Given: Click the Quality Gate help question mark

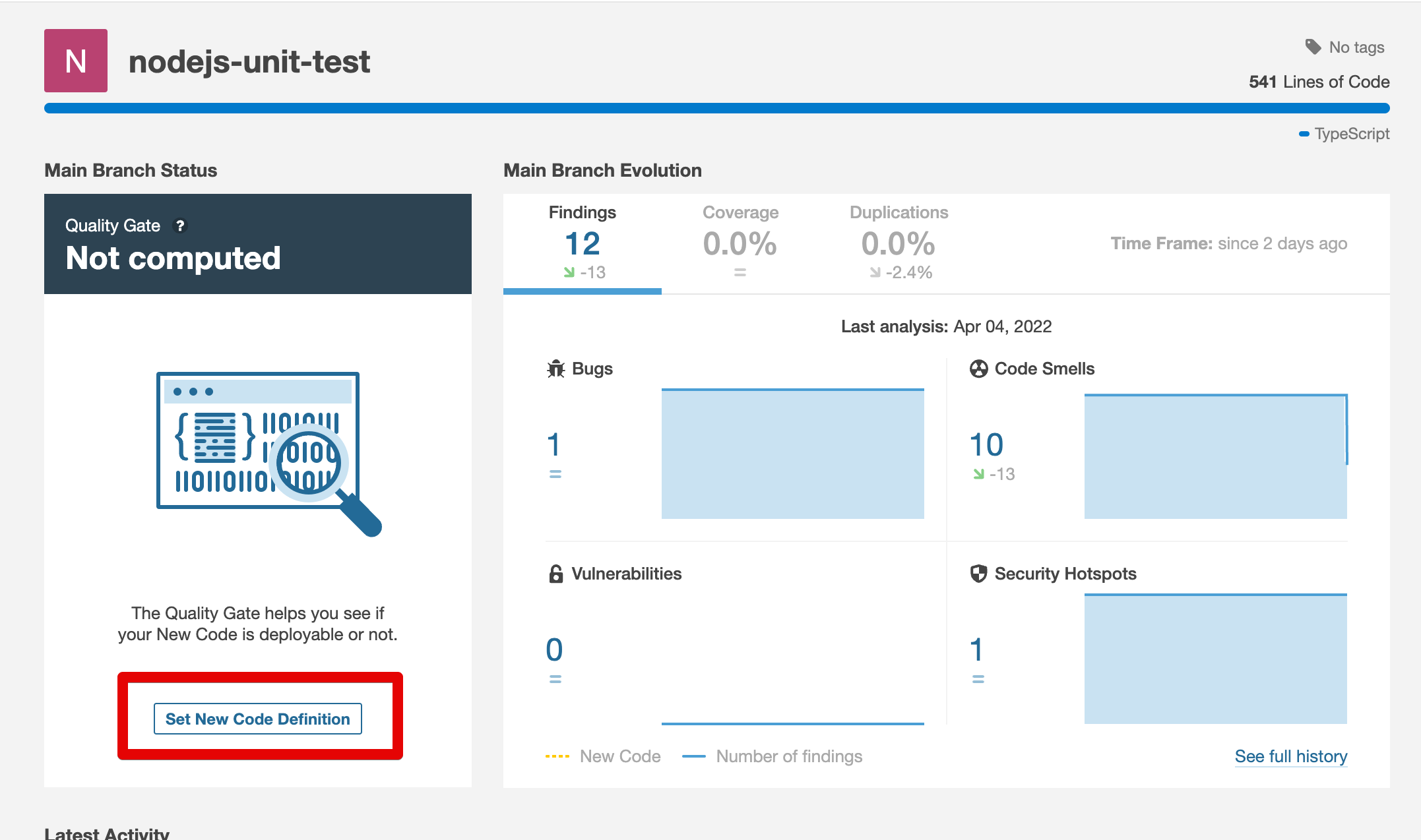Looking at the screenshot, I should [x=180, y=225].
